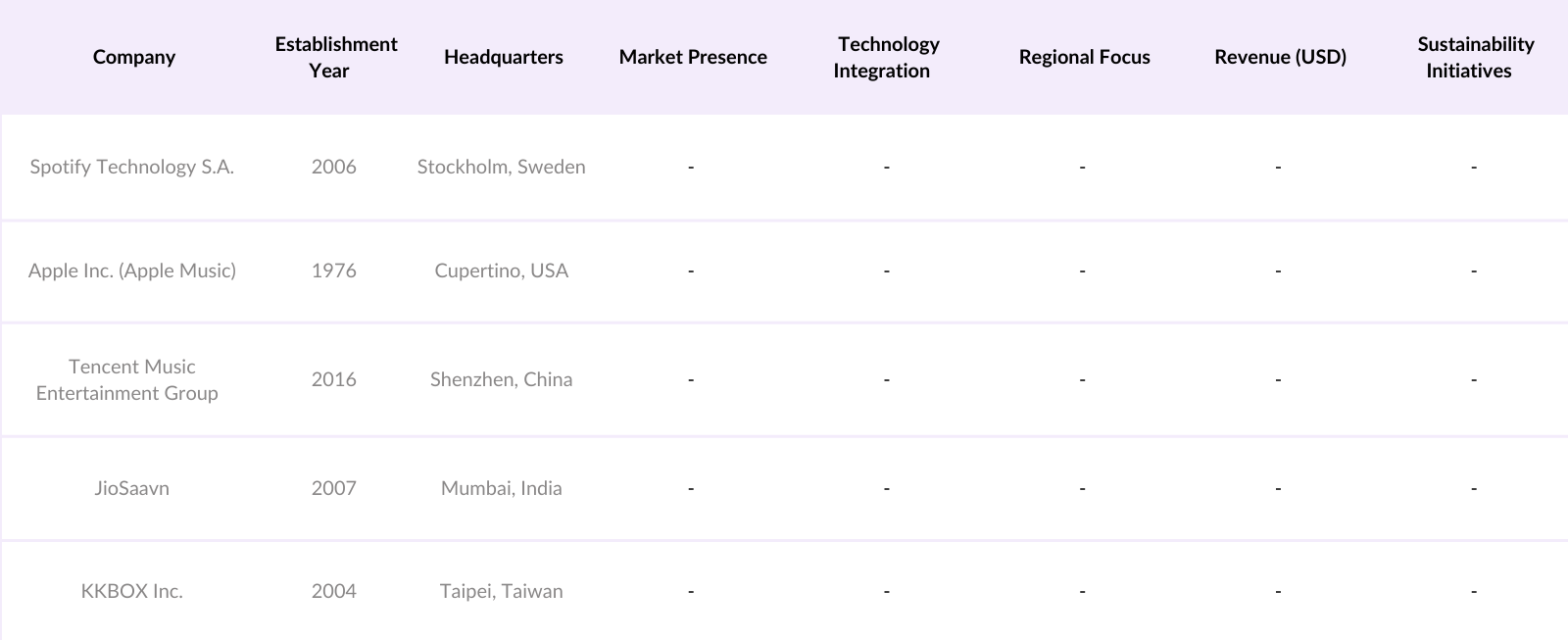Click the Taipei, Taiwan cell

[x=501, y=591]
